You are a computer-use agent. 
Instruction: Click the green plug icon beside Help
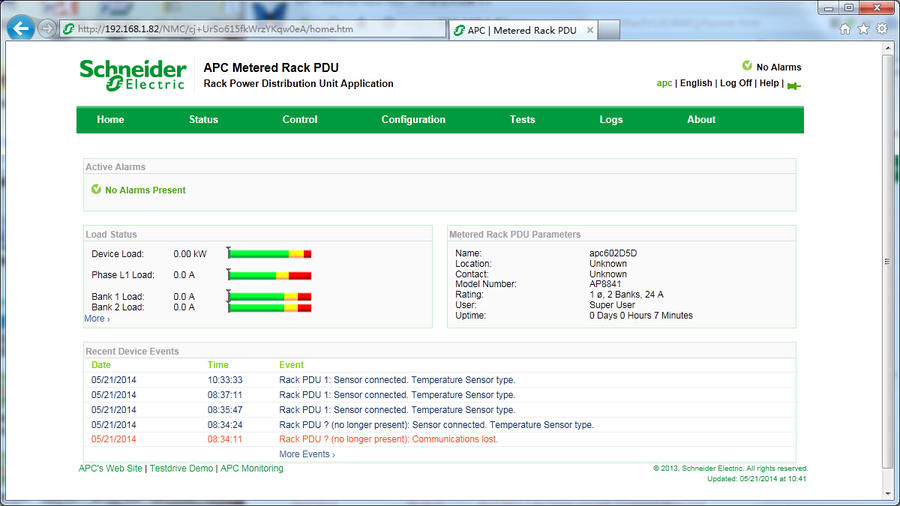[x=794, y=84]
